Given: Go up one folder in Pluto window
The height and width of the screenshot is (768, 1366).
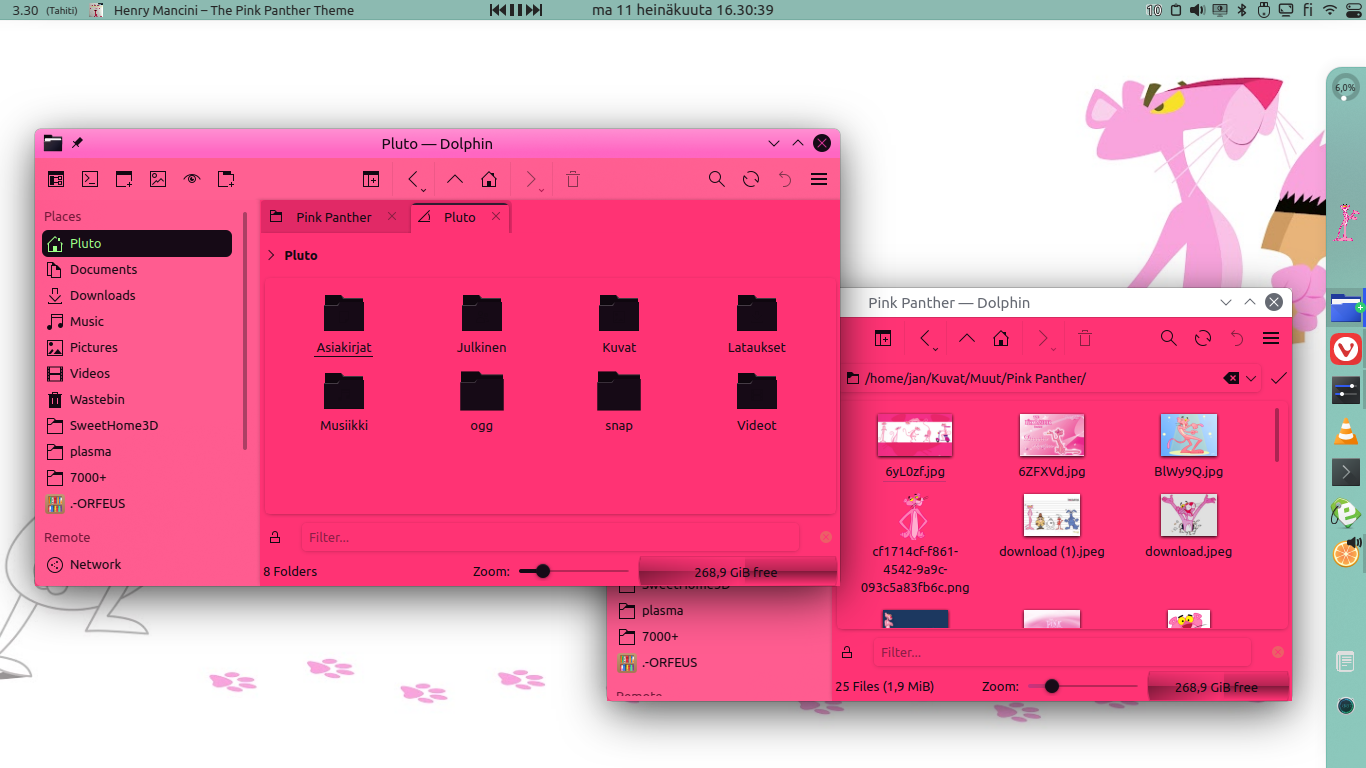Looking at the screenshot, I should click(455, 179).
